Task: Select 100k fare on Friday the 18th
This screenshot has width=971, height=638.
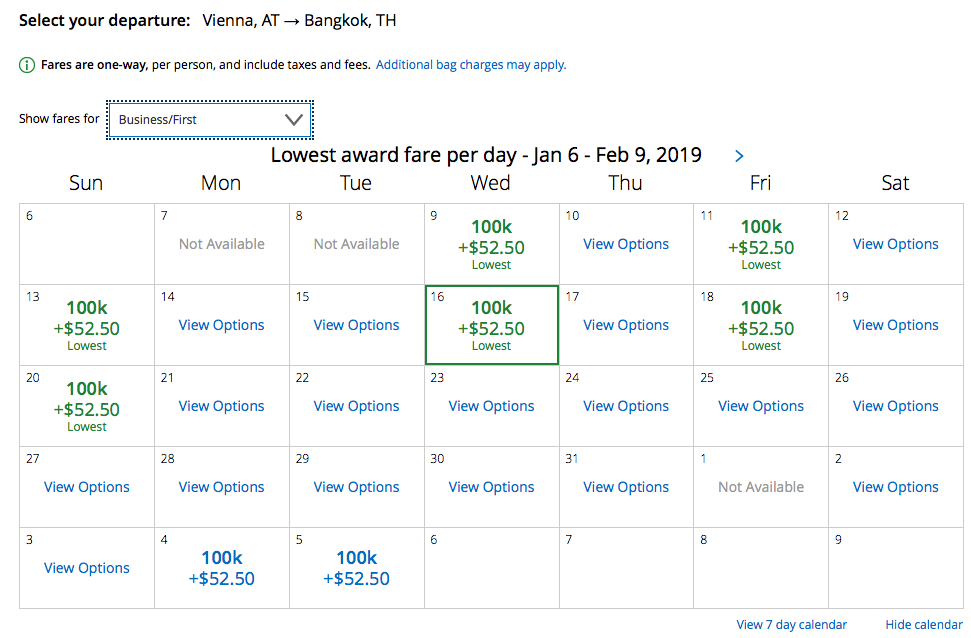Action: click(761, 326)
